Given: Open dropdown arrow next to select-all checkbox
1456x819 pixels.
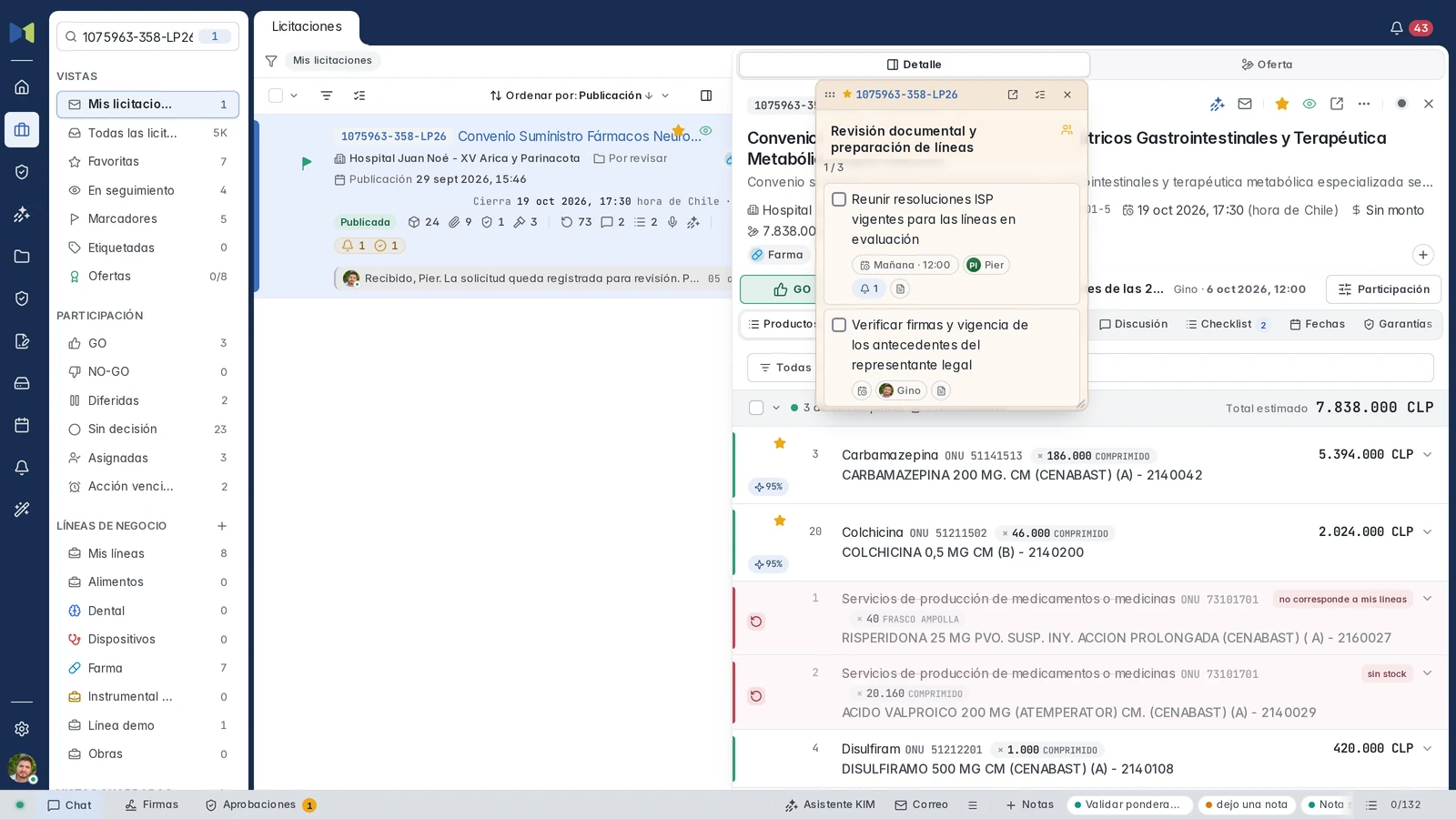Looking at the screenshot, I should [x=294, y=96].
